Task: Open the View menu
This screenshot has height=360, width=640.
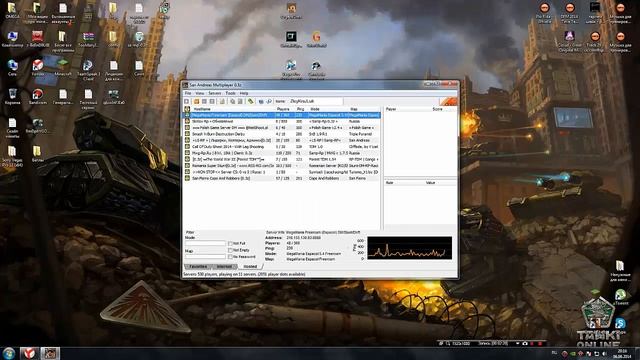Action: coord(200,93)
